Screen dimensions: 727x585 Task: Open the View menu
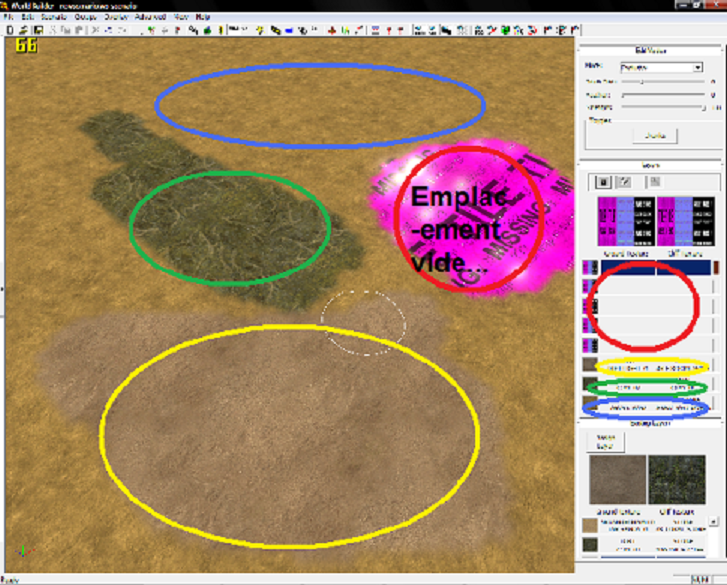[181, 17]
